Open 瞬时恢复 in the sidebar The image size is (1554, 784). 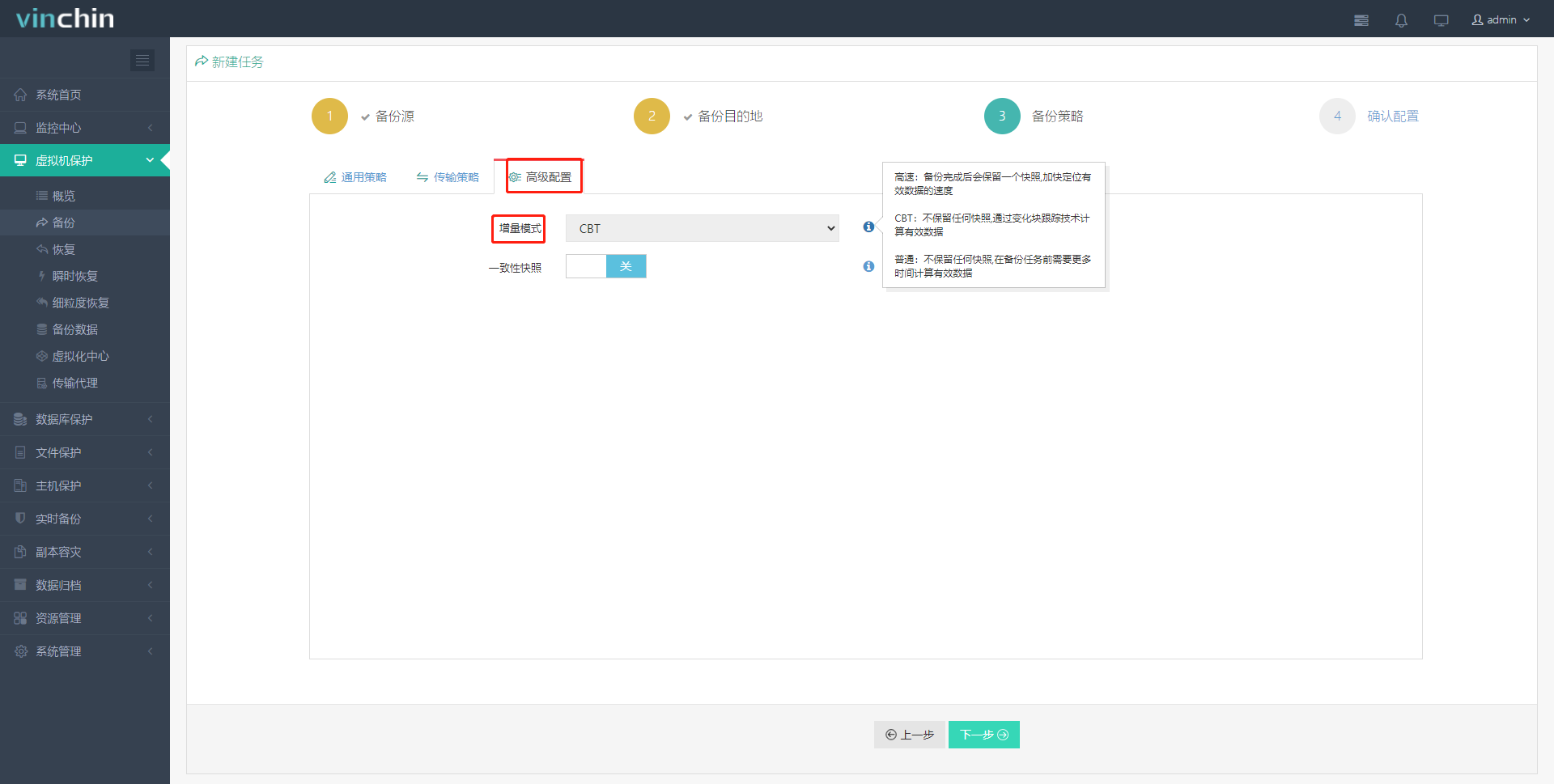(74, 276)
